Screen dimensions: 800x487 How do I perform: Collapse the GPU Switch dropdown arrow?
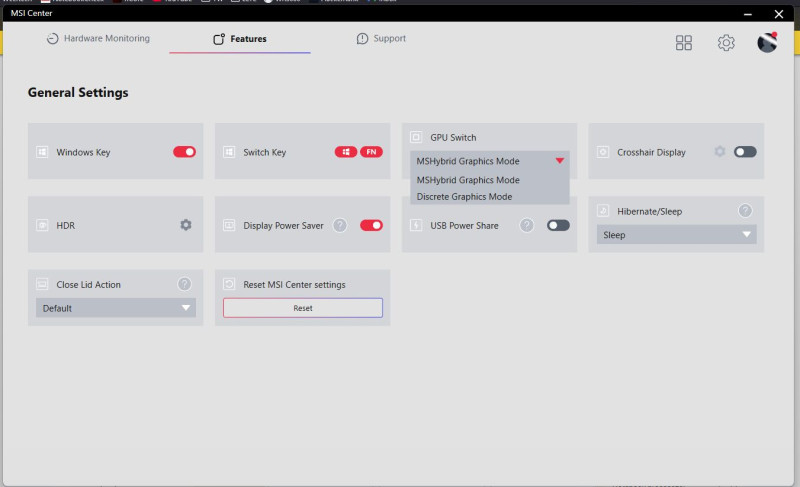[x=560, y=161]
